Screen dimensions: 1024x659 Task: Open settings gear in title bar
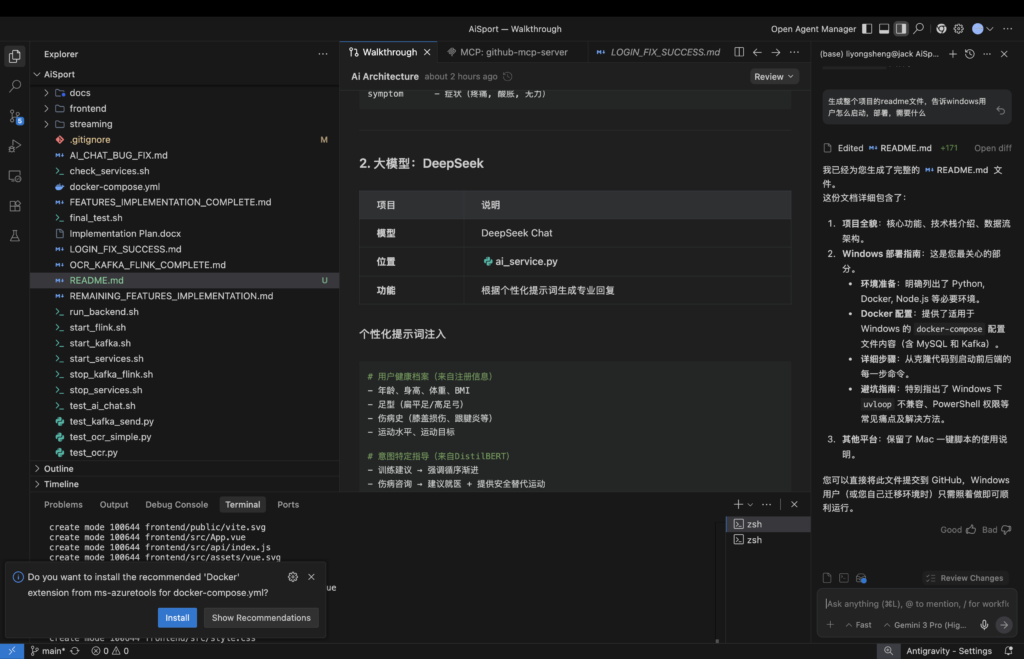[x=959, y=29]
